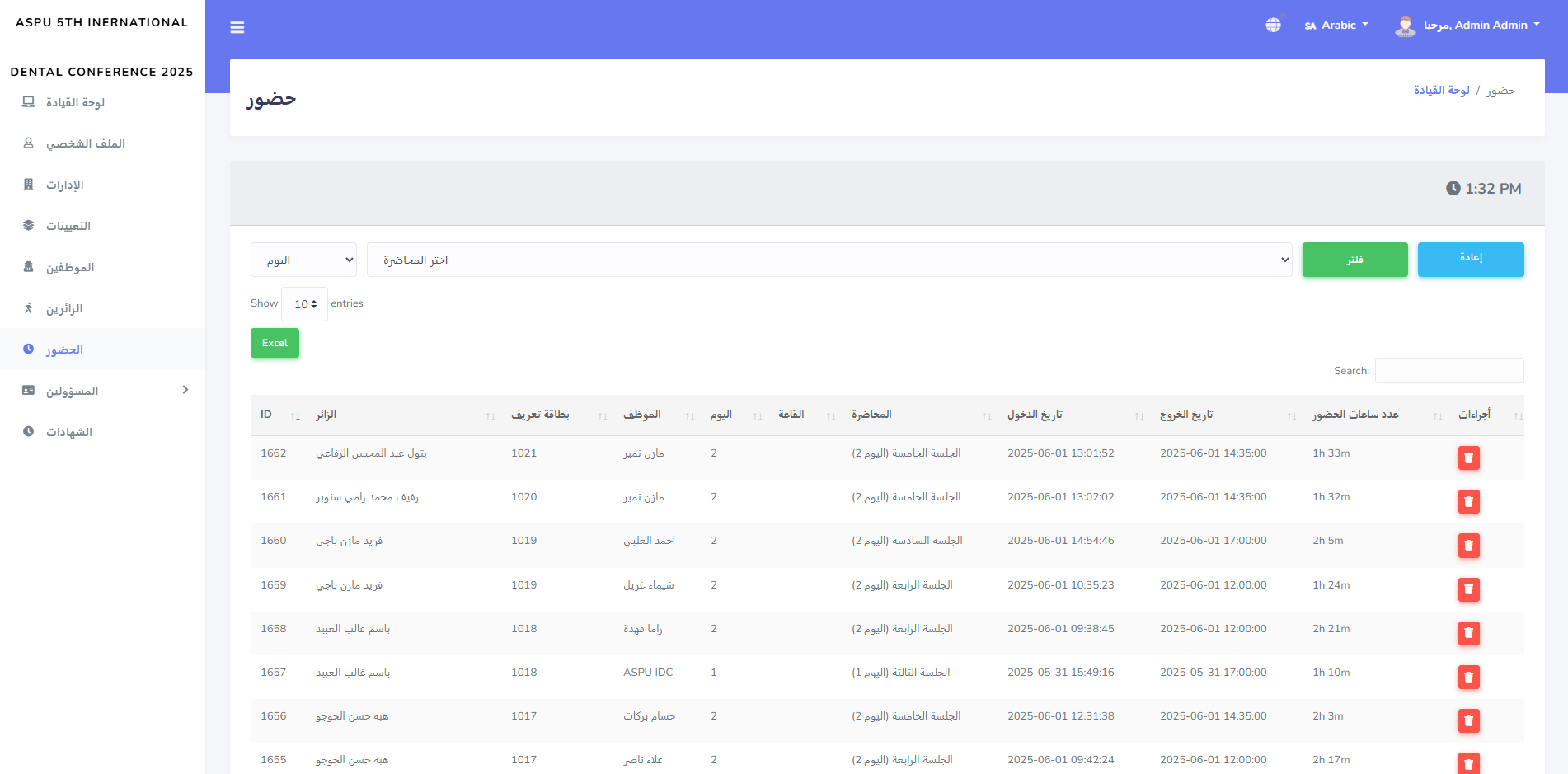Screen dimensions: 1568x774
Task: Click the globe icon in header
Action: point(1273,26)
